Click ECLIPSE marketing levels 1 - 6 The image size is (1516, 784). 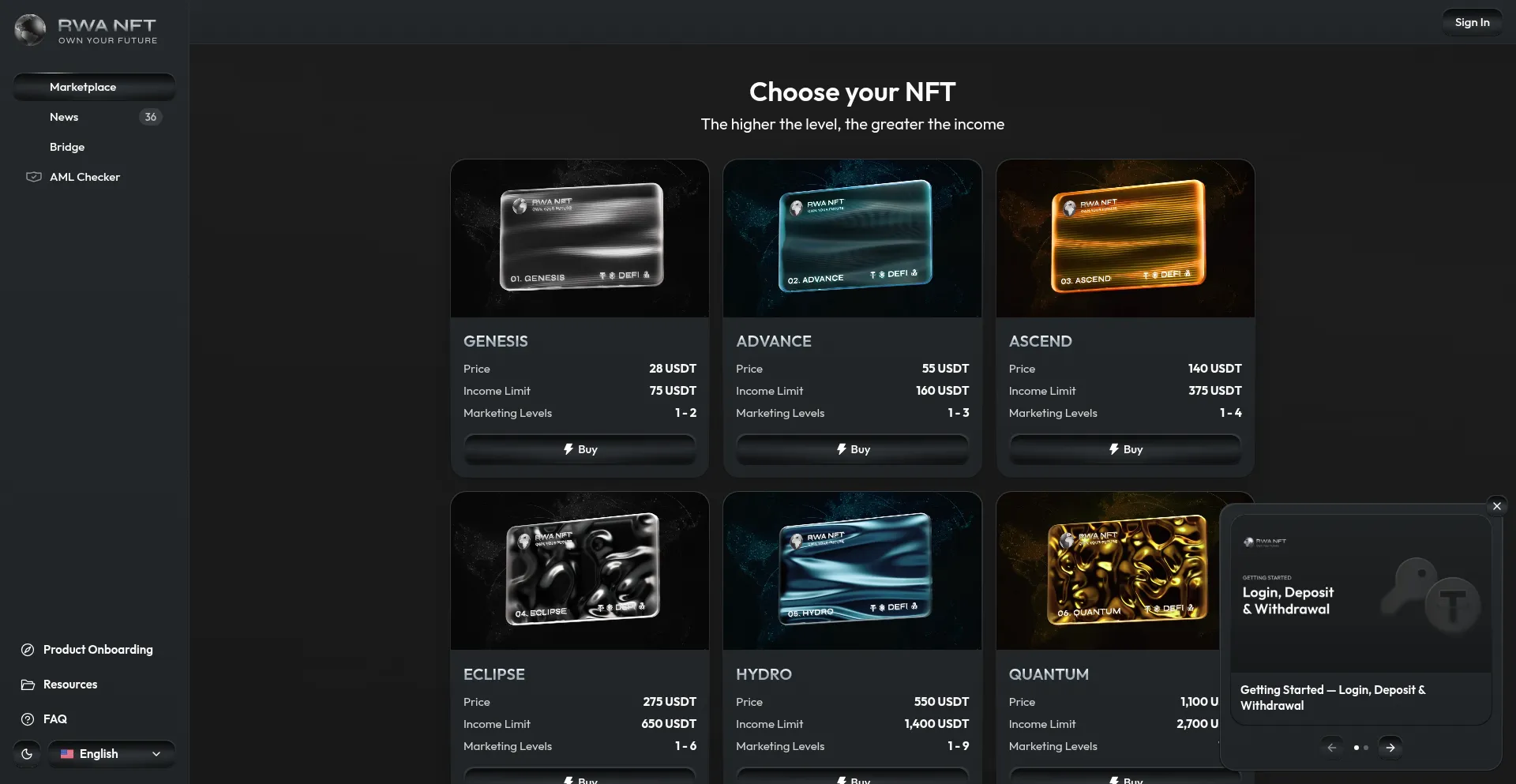click(685, 746)
